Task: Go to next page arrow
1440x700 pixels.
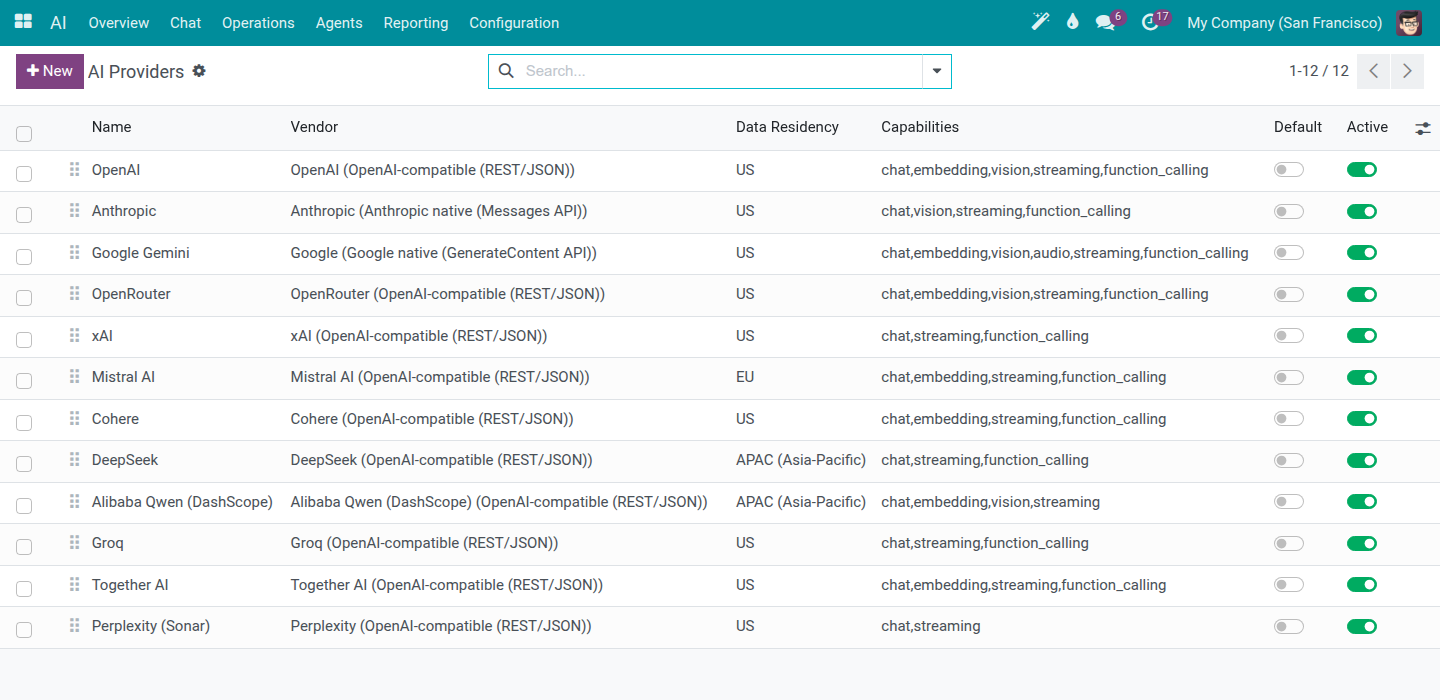Action: [1407, 71]
